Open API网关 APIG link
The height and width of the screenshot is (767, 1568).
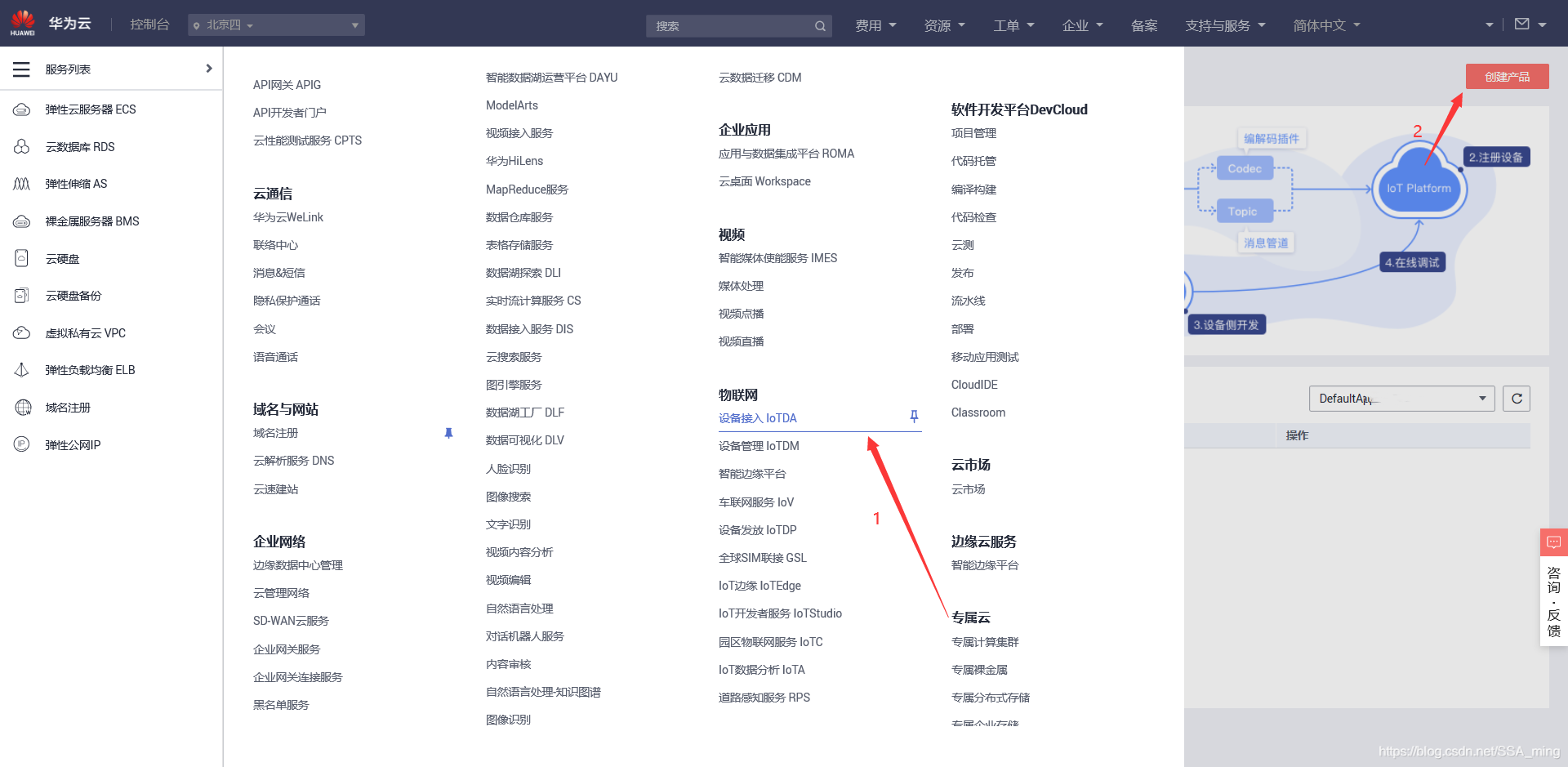[x=287, y=85]
